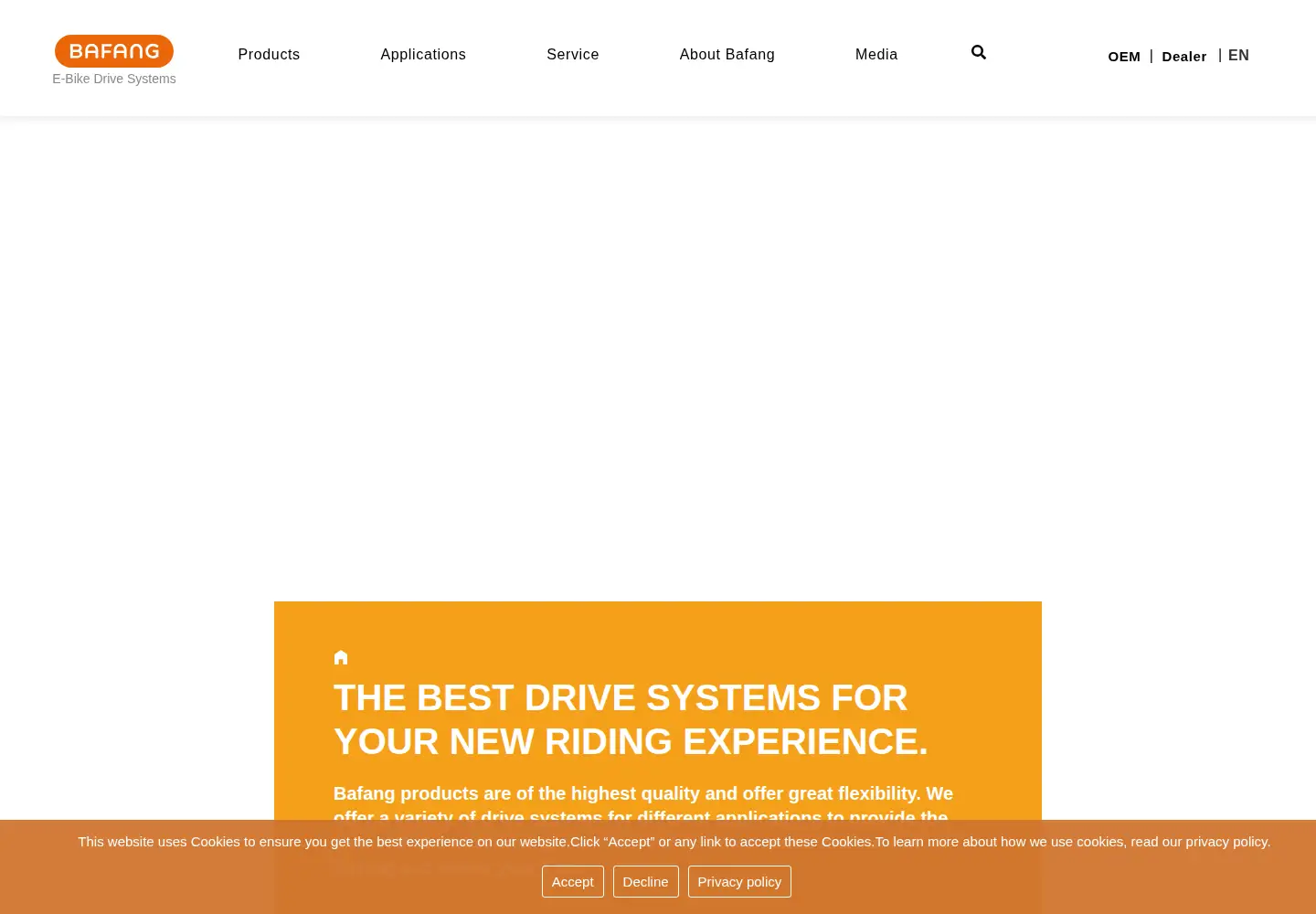Click the cookie notice message text
Viewport: 1316px width, 914px height.
pyautogui.click(x=674, y=842)
